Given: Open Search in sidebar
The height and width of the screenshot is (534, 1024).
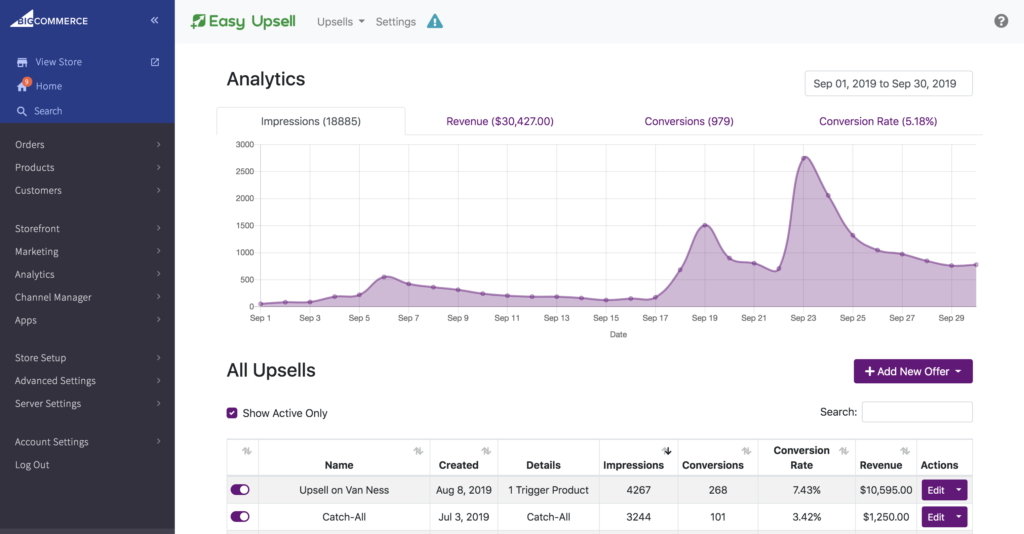Looking at the screenshot, I should pyautogui.click(x=48, y=111).
